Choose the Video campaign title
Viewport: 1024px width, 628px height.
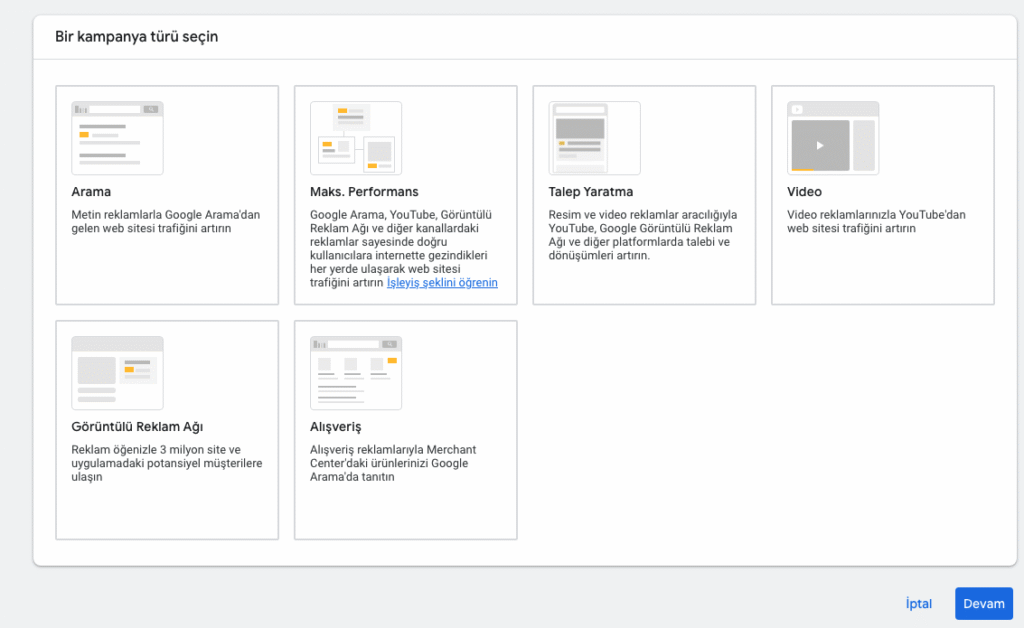(x=804, y=192)
